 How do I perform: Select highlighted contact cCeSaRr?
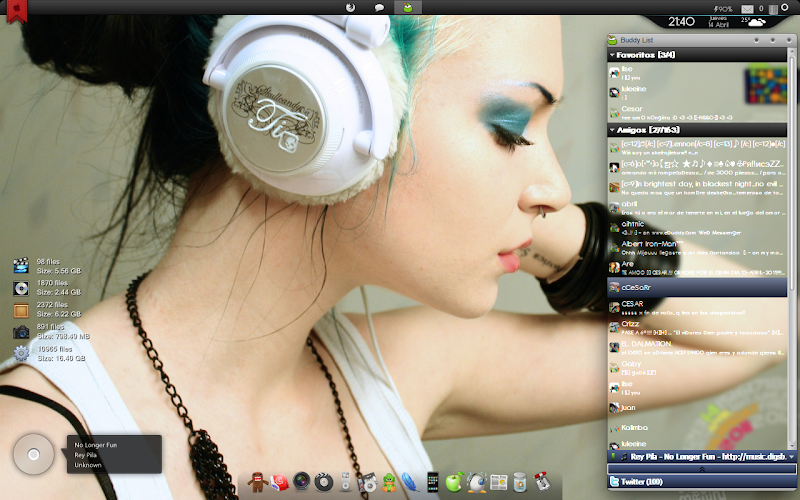[697, 287]
